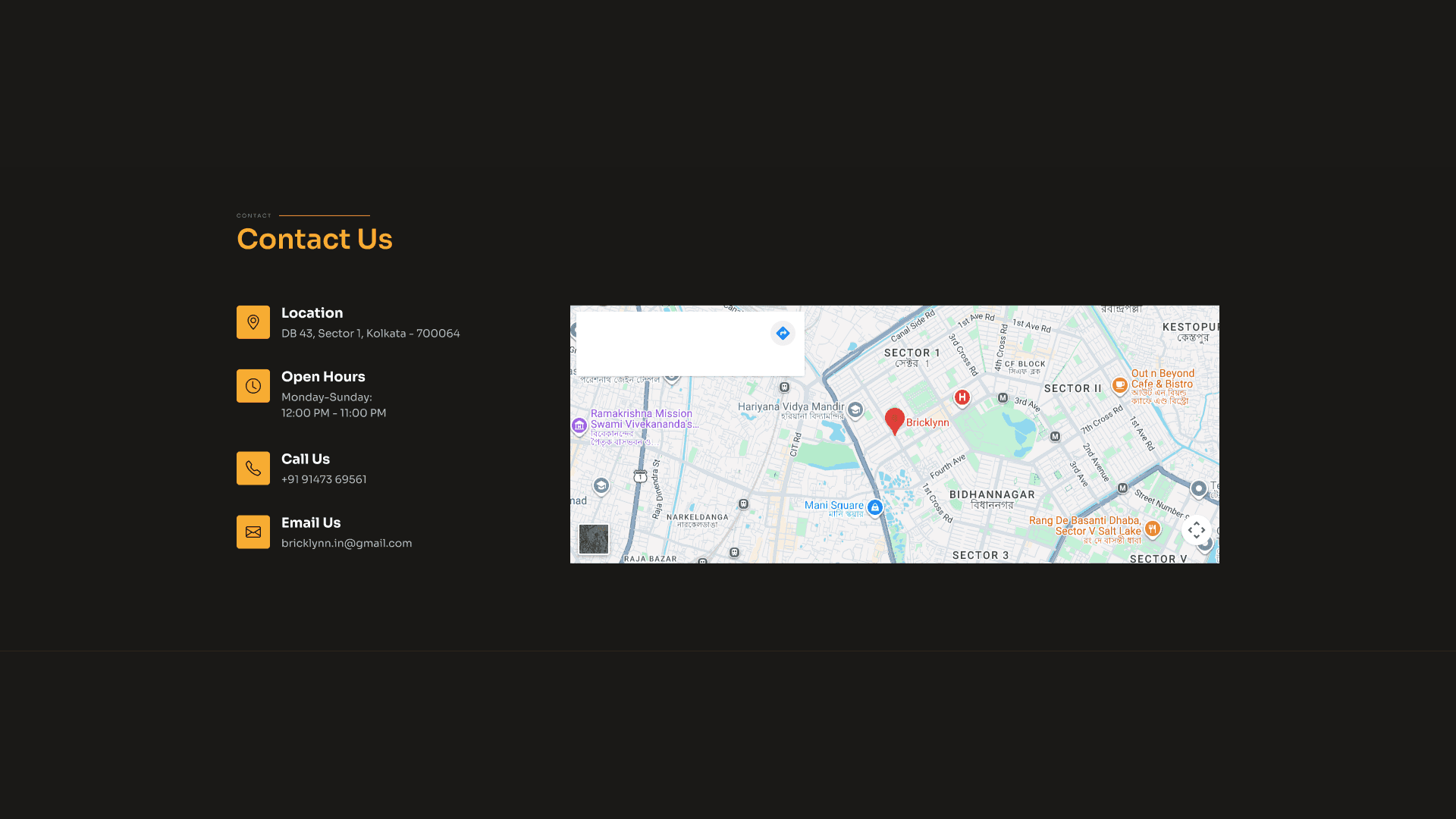Select the Mani Square shopping marker
The height and width of the screenshot is (819, 1456).
[874, 507]
